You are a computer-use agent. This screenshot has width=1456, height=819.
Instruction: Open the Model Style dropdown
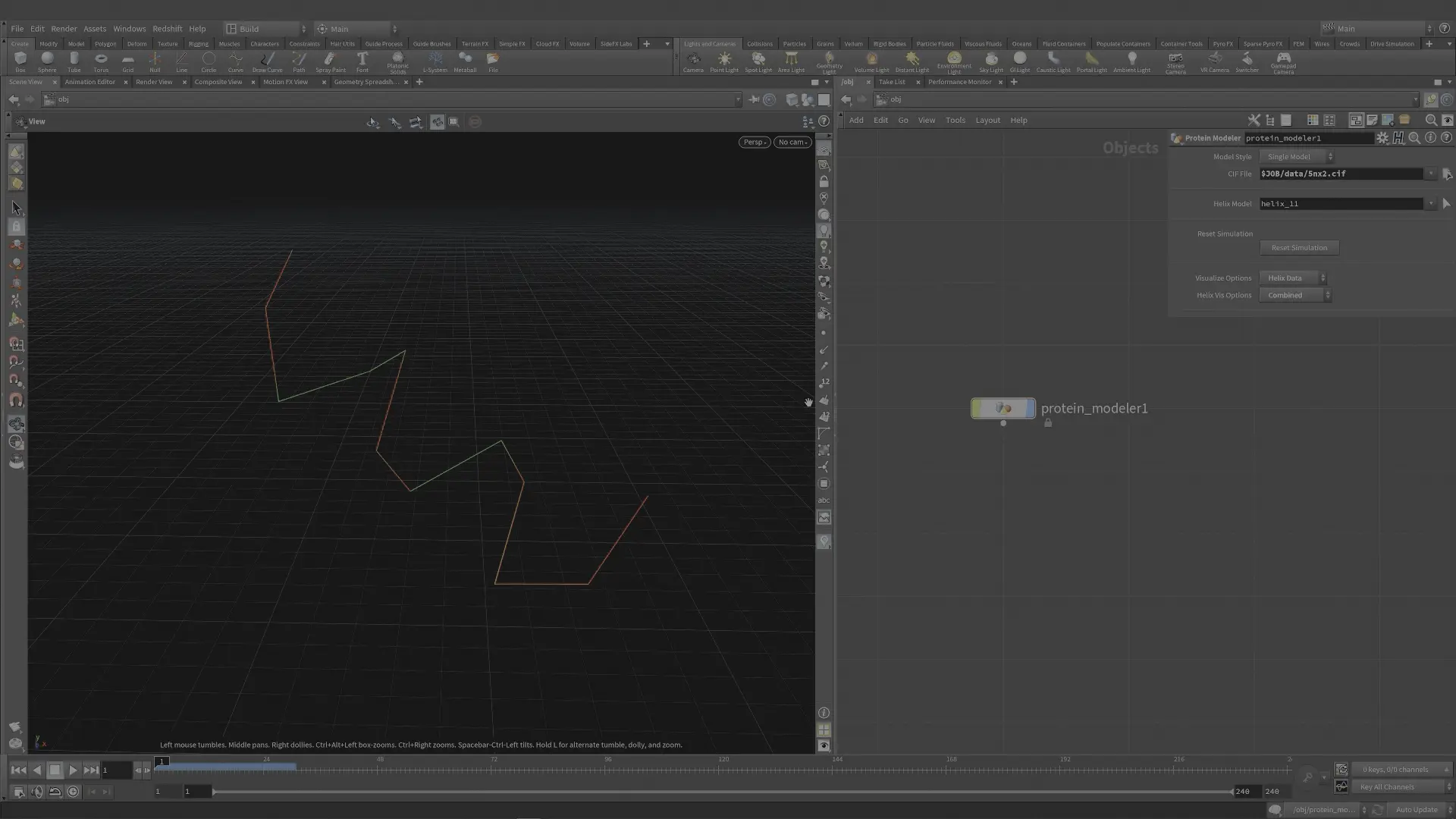tap(1297, 156)
